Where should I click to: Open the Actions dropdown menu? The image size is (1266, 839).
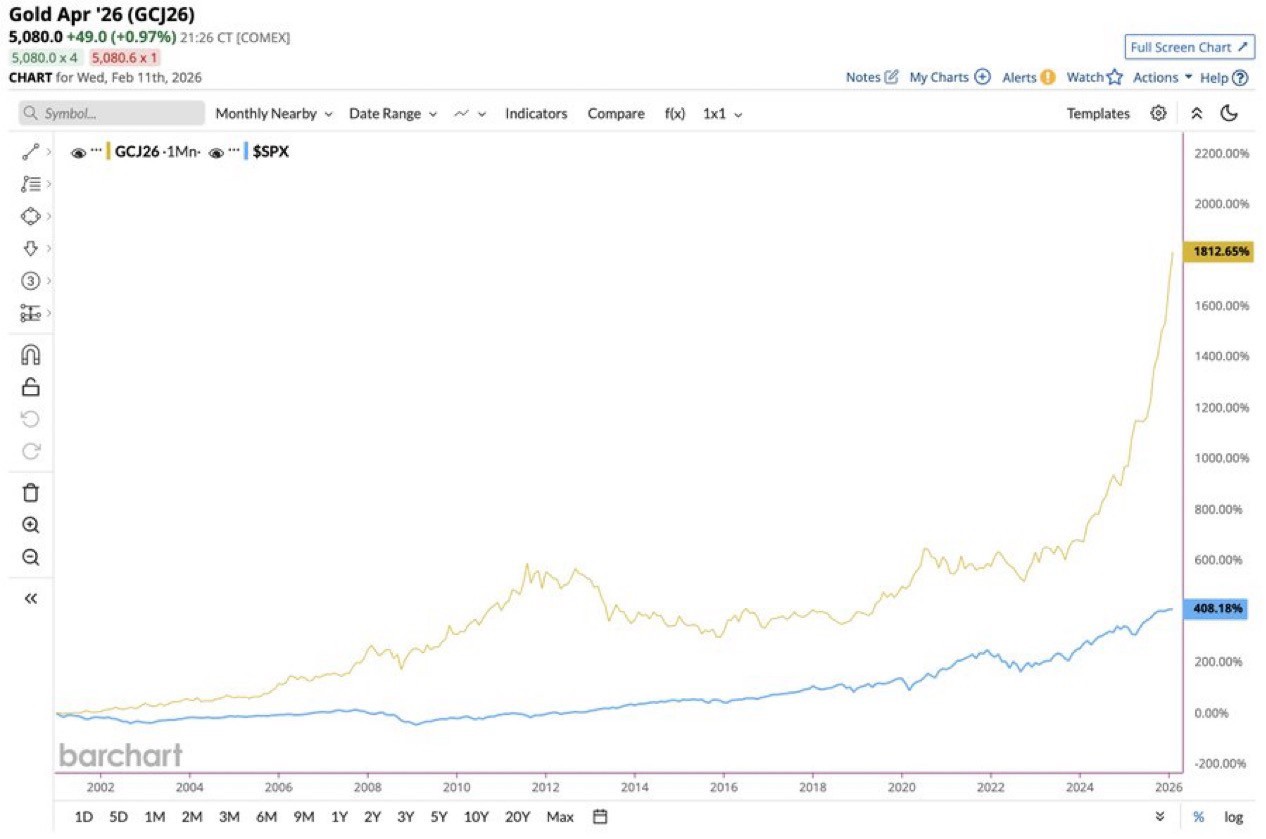(1162, 77)
